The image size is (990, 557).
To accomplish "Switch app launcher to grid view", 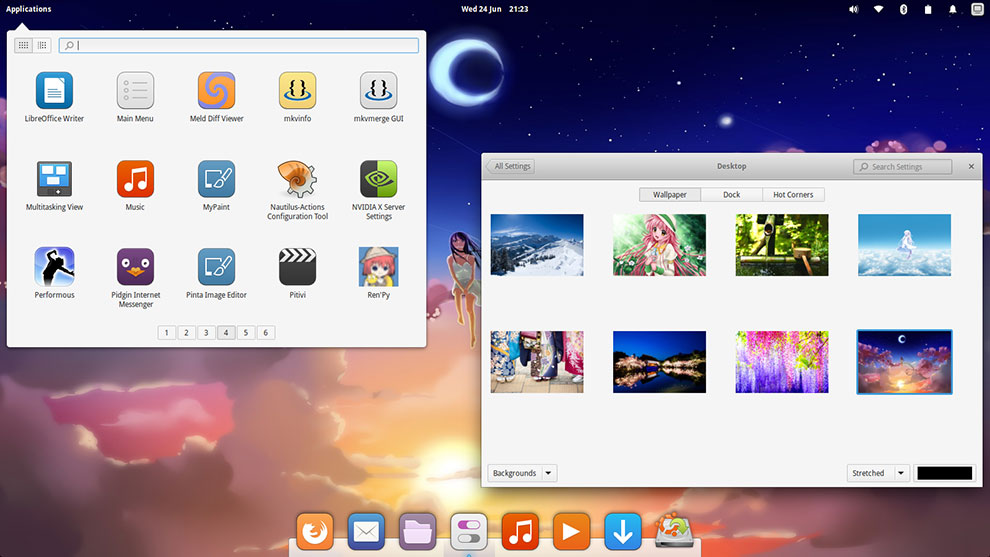I will click(x=23, y=45).
